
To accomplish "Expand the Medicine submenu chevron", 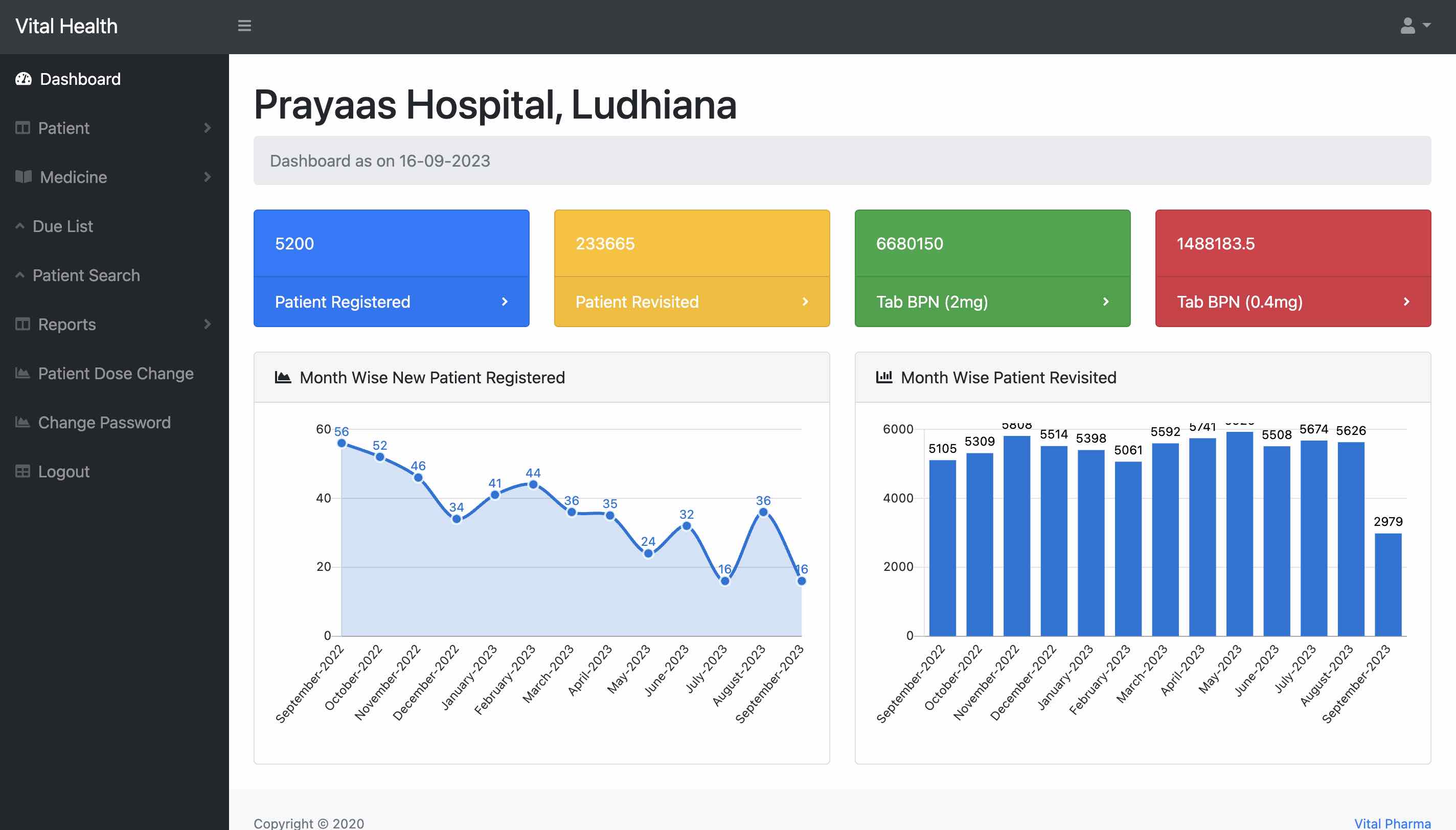I will pyautogui.click(x=208, y=177).
